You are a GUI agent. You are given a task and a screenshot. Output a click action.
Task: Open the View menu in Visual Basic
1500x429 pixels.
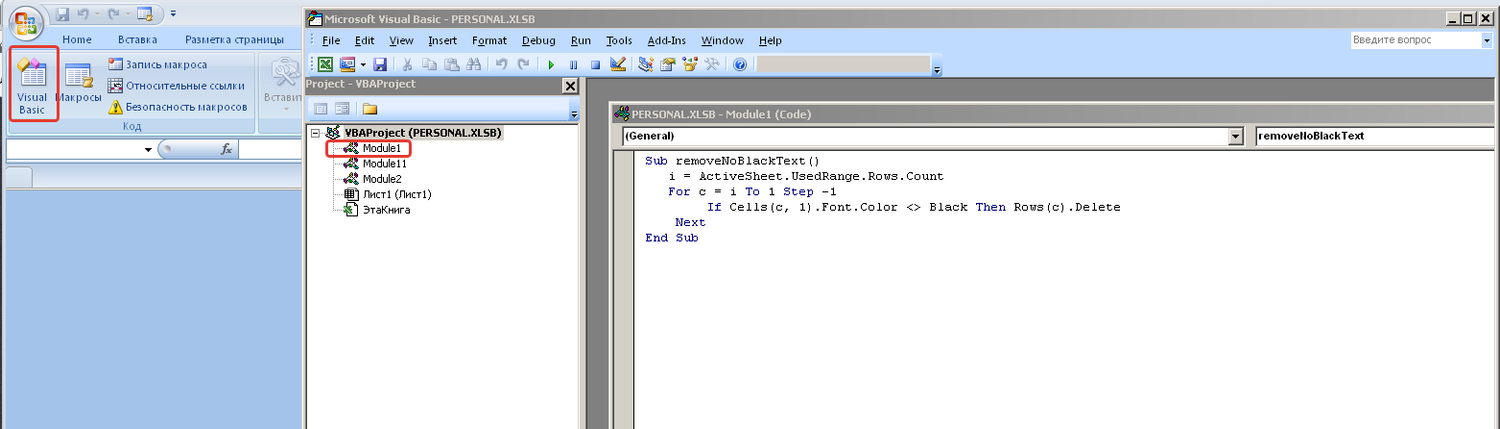point(401,41)
